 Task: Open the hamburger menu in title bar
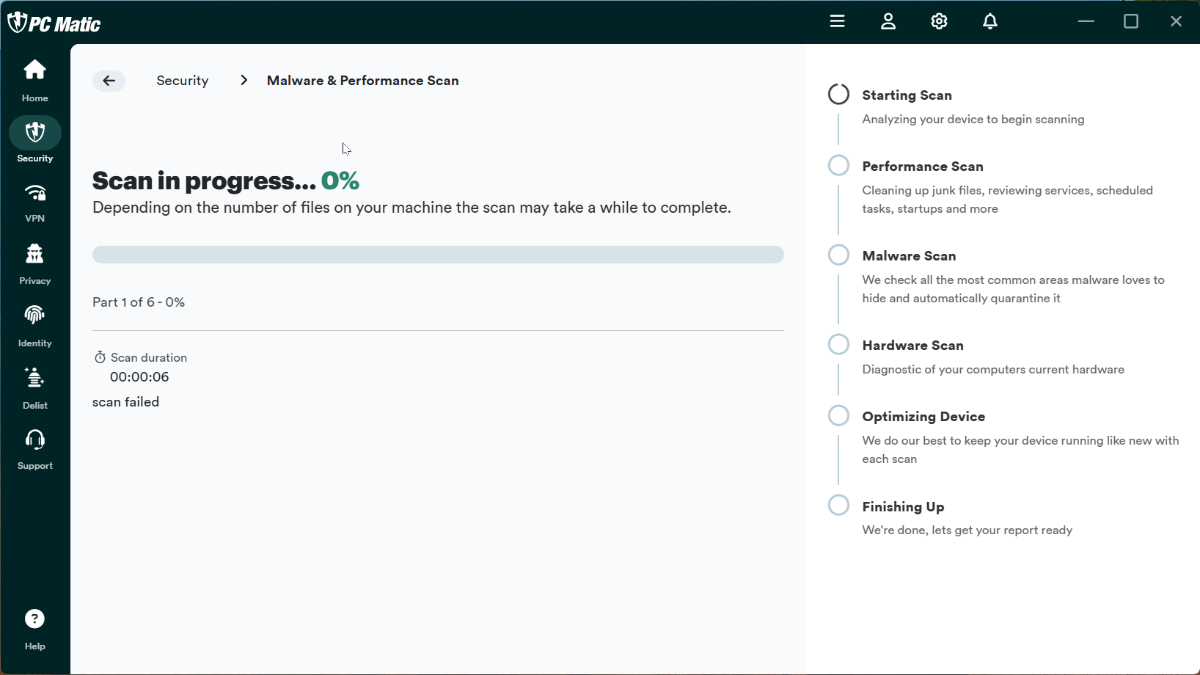[x=838, y=21]
